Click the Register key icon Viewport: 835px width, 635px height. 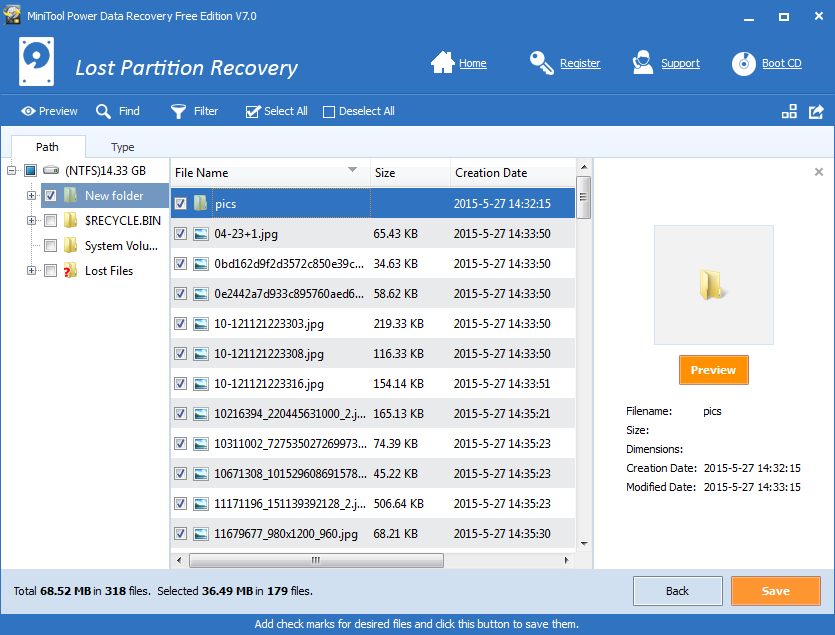[x=542, y=63]
